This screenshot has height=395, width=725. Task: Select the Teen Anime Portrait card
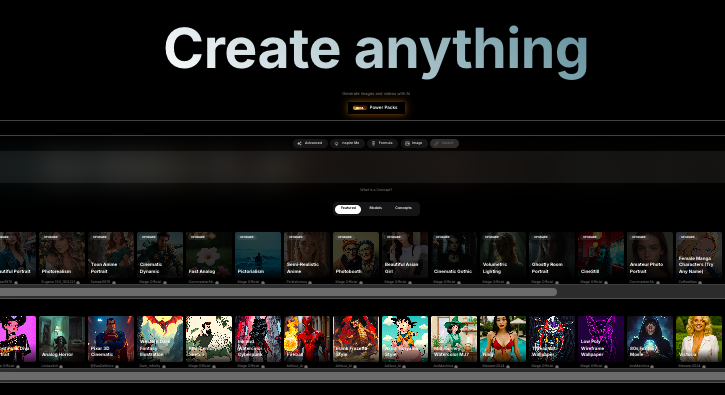pos(111,255)
